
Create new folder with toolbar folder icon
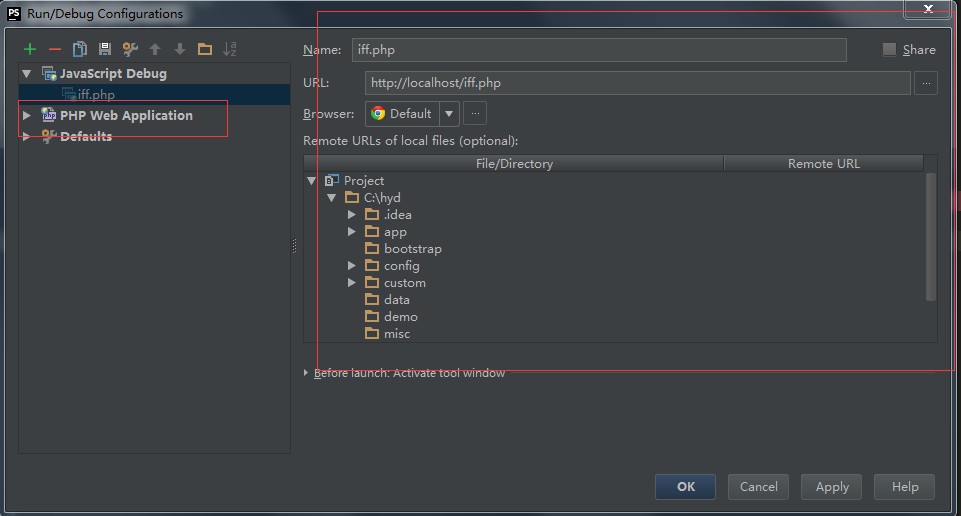[x=205, y=49]
